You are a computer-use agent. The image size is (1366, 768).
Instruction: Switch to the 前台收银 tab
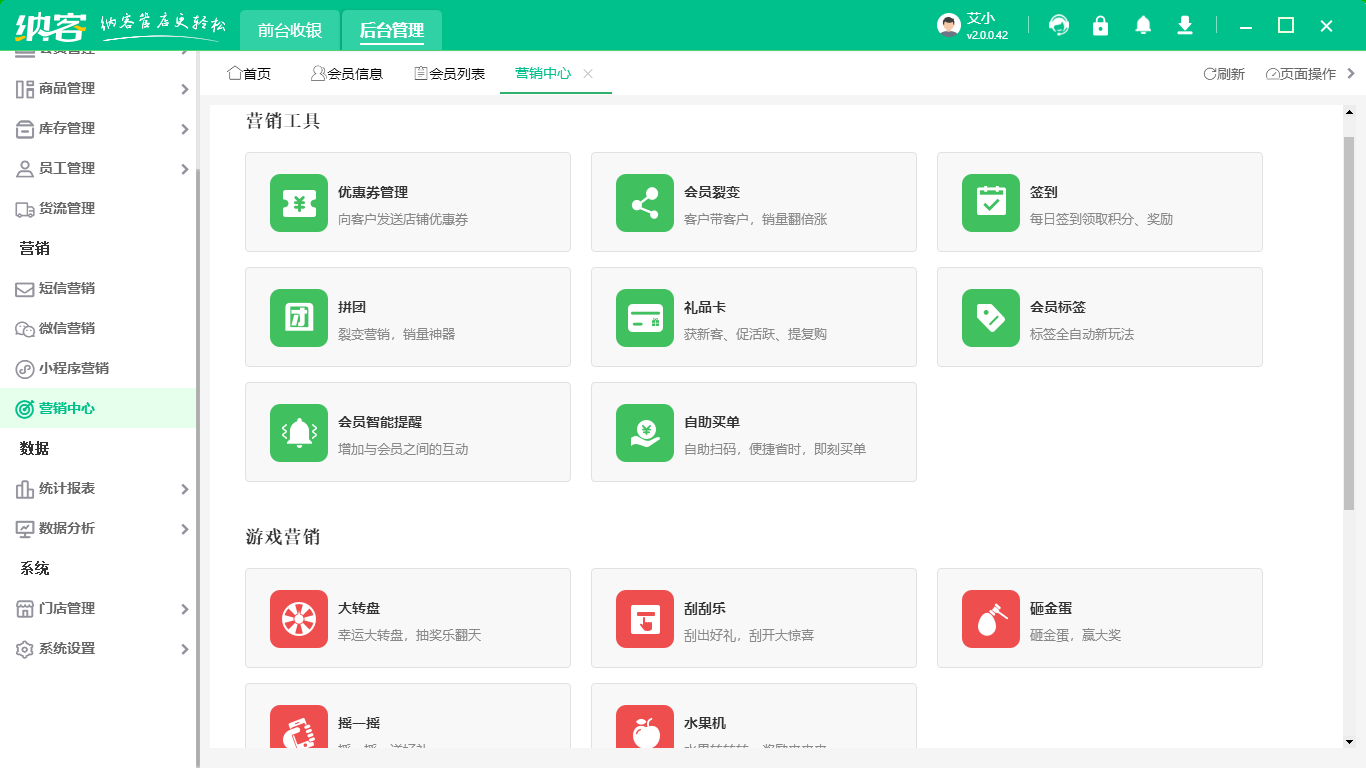pyautogui.click(x=290, y=30)
